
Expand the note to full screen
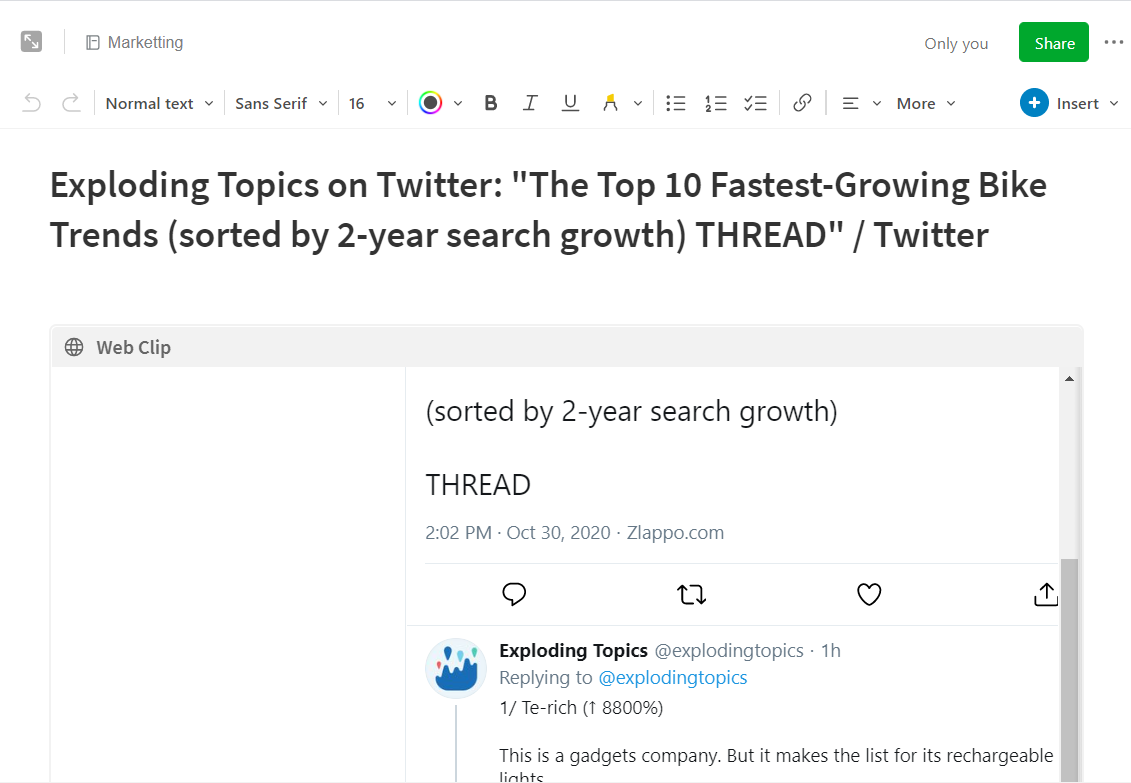(31, 42)
